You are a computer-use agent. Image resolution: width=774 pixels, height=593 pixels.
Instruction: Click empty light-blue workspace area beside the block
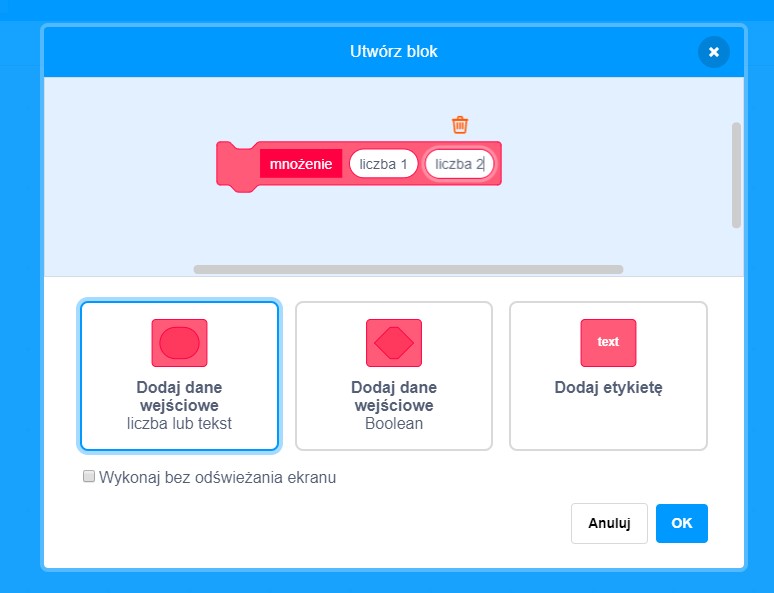(x=610, y=200)
